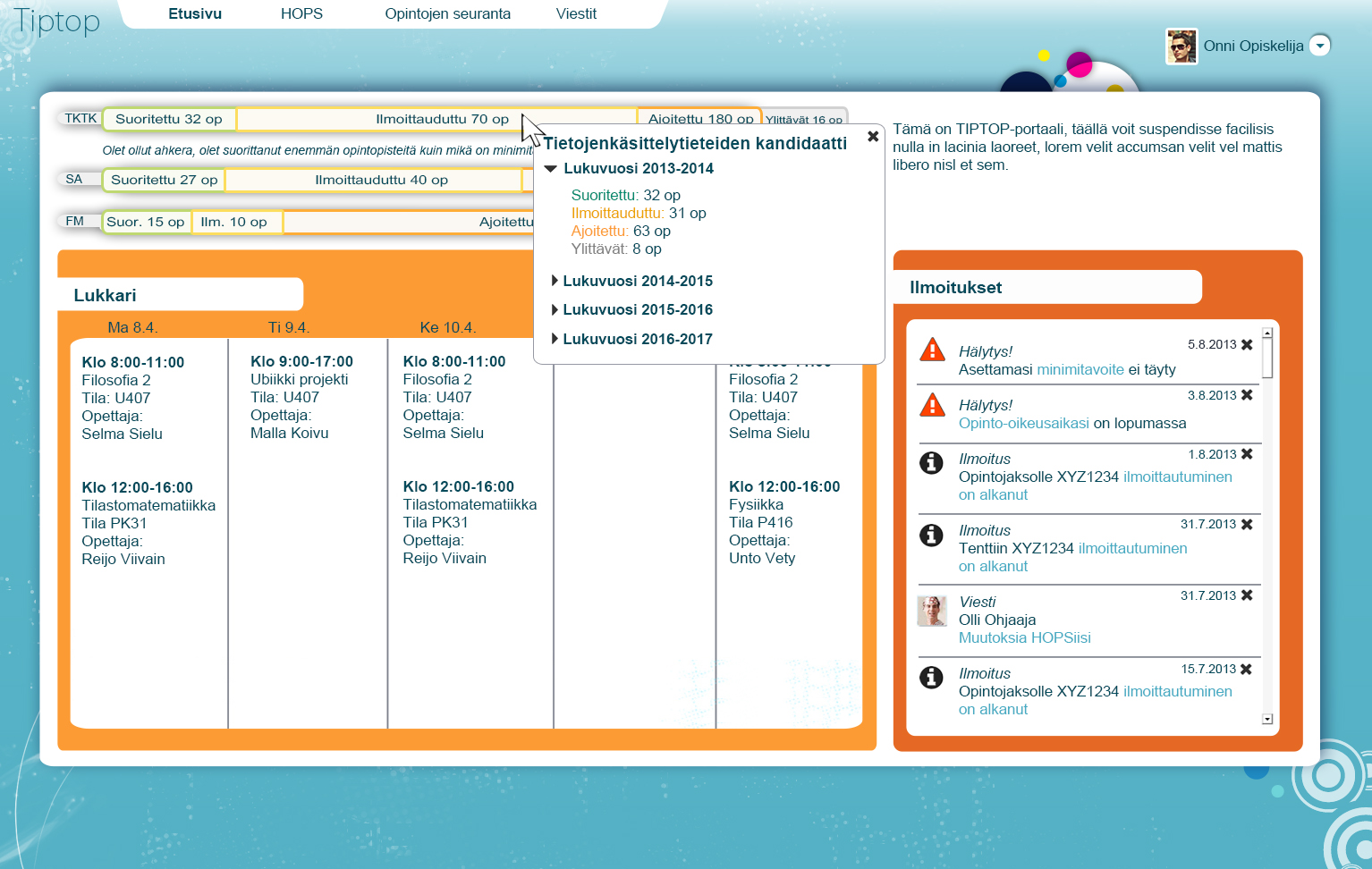Dismiss the 1.8.2013 Ilmoitus notification
The width and height of the screenshot is (1372, 869).
pyautogui.click(x=1247, y=454)
